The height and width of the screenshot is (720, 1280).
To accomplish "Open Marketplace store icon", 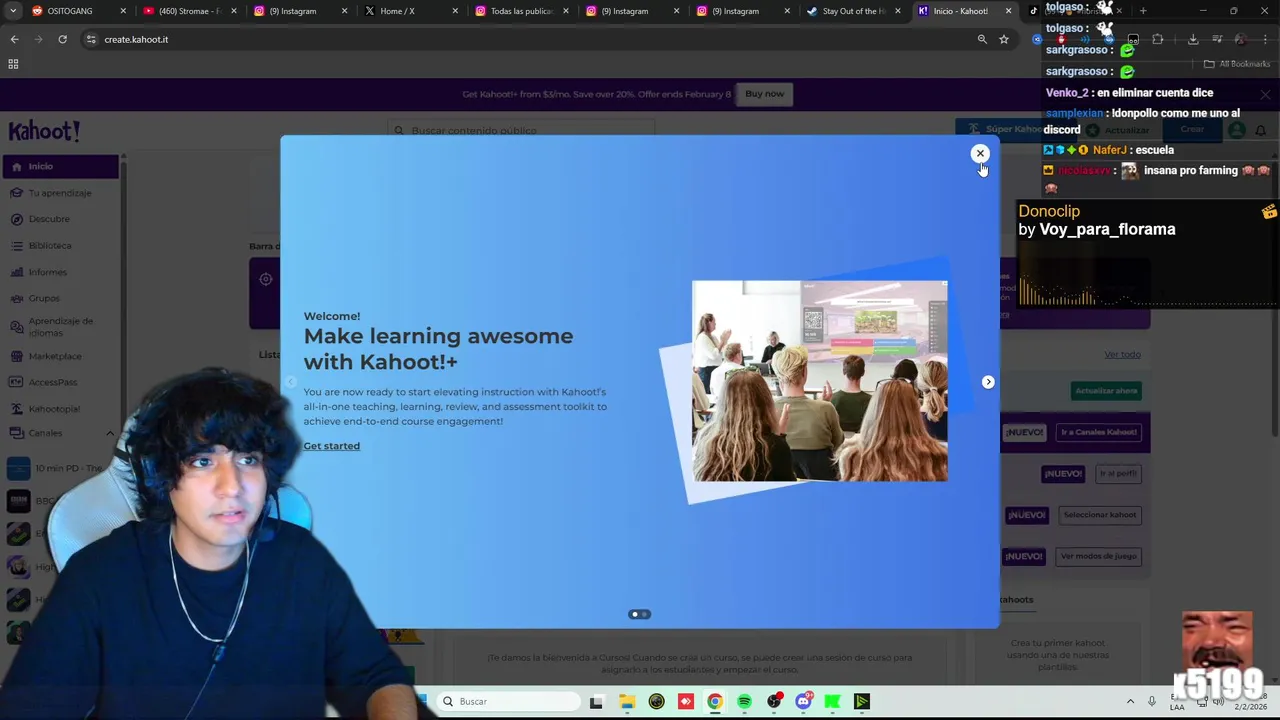I will pos(16,356).
